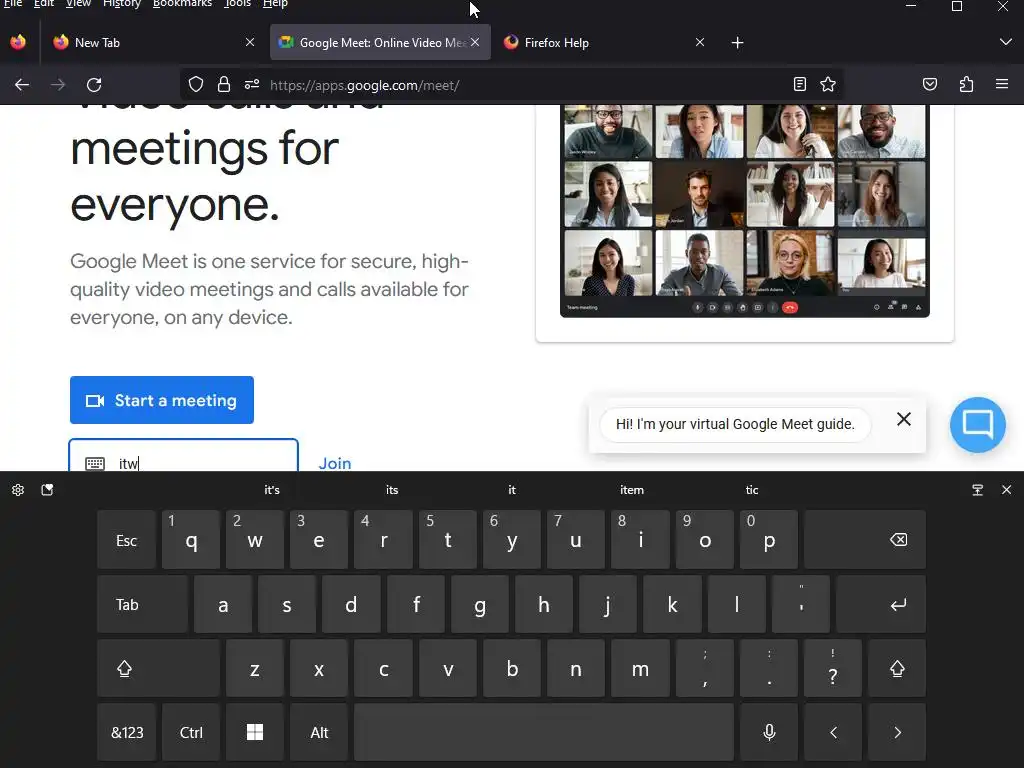Reload the page with the refresh icon
Viewport: 1024px width, 768px height.
point(94,85)
